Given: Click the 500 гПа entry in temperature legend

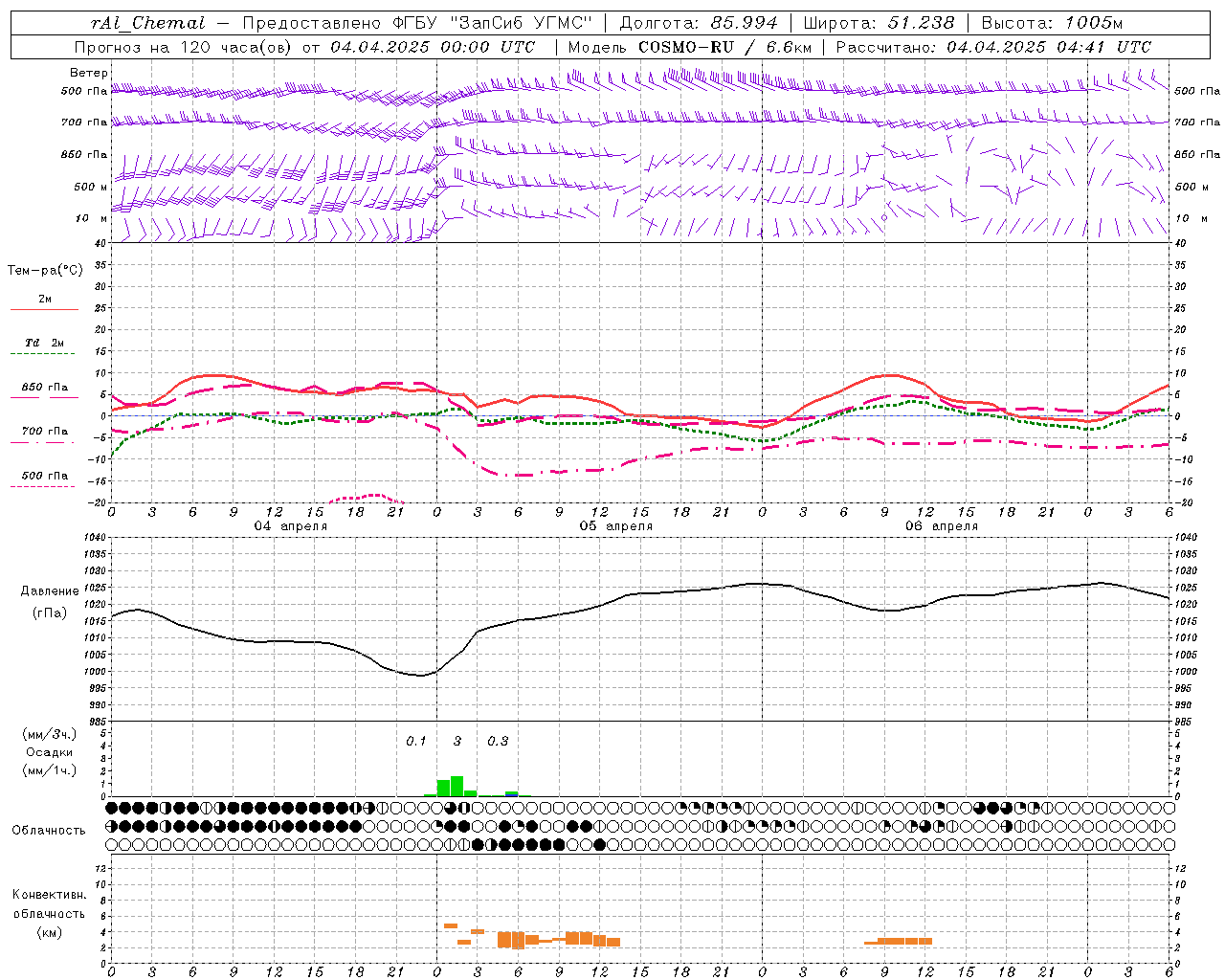Looking at the screenshot, I should pos(45,476).
